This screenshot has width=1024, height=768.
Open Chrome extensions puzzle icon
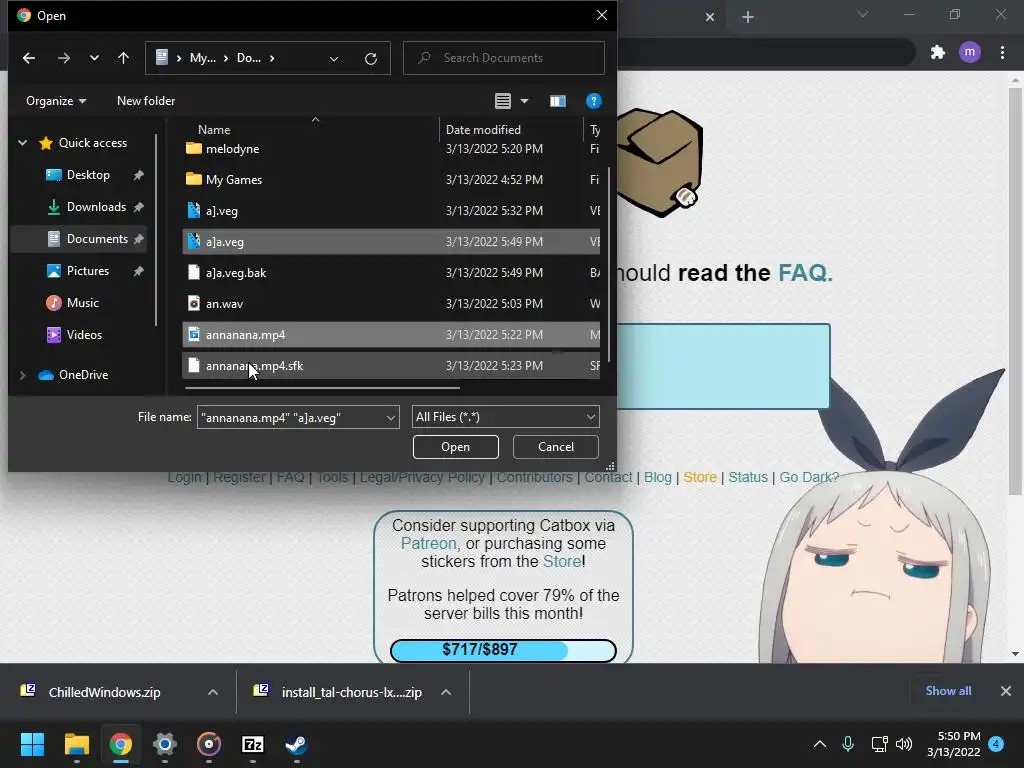938,52
